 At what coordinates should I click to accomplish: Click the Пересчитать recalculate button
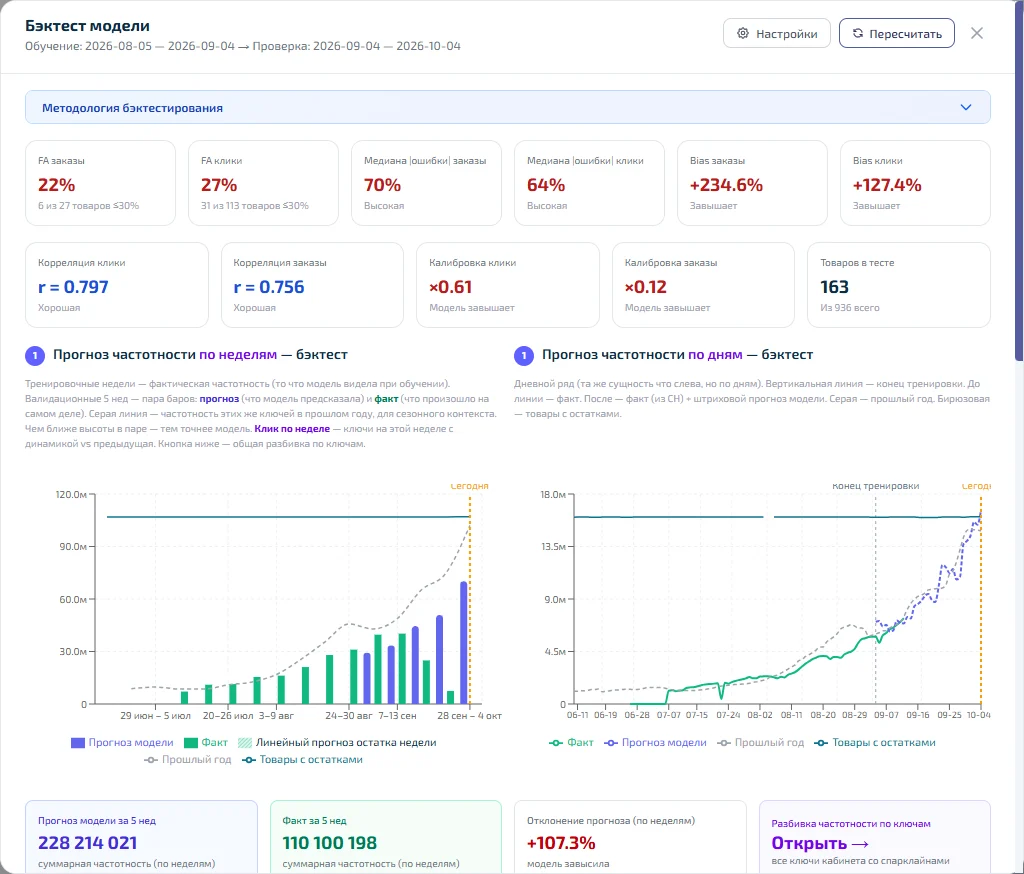[897, 33]
